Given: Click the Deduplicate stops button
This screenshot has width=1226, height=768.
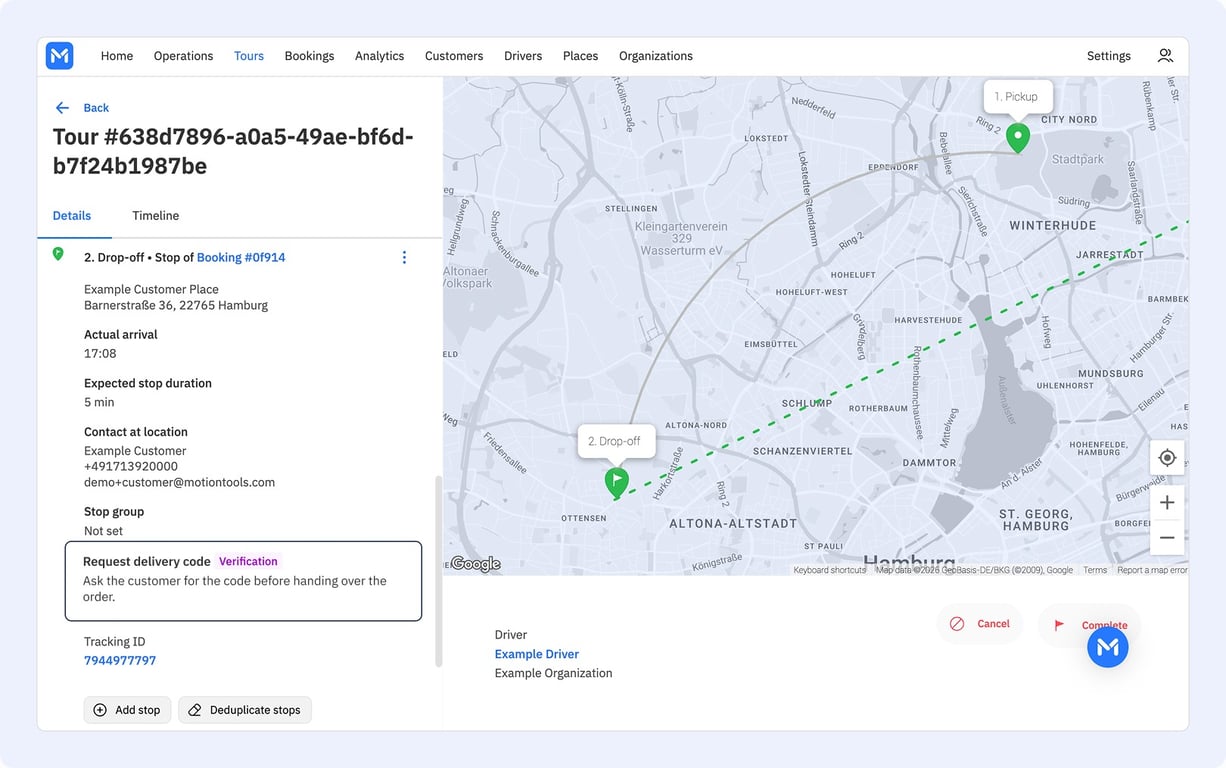Looking at the screenshot, I should pos(245,710).
